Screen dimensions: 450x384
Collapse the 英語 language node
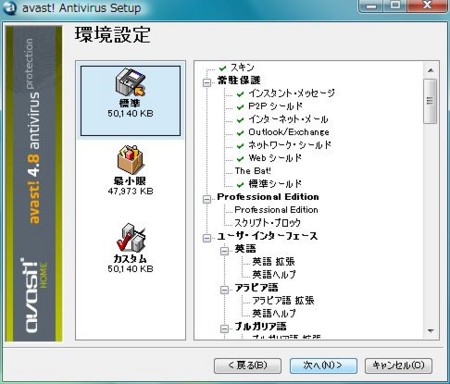(225, 251)
